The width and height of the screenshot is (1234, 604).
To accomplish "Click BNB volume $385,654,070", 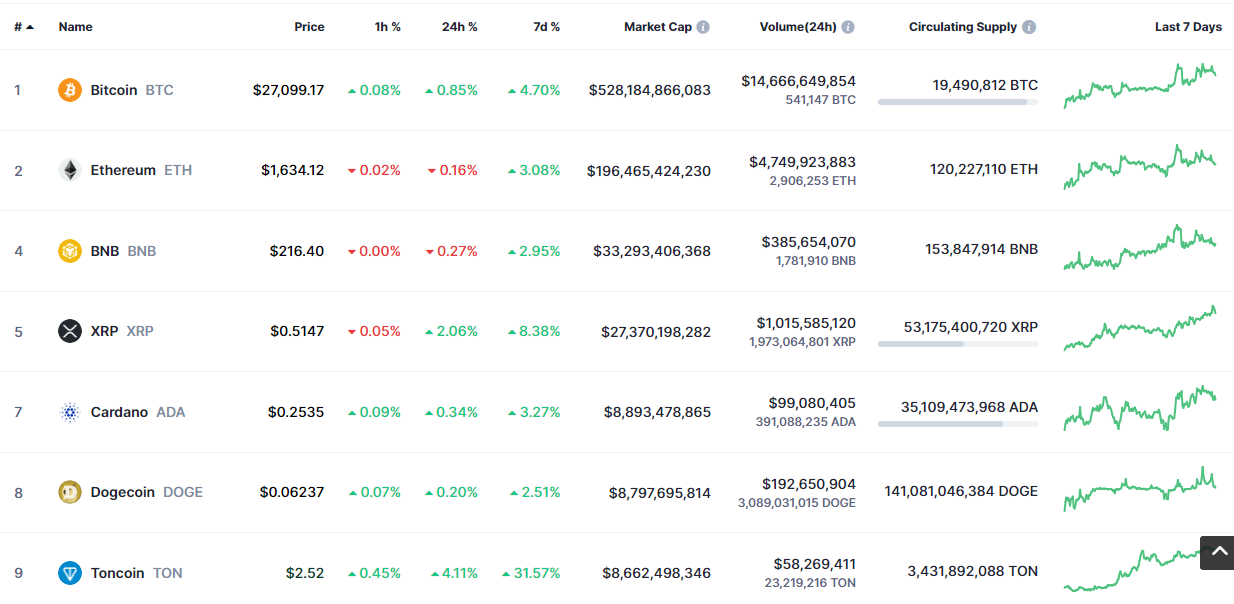I will click(x=809, y=242).
